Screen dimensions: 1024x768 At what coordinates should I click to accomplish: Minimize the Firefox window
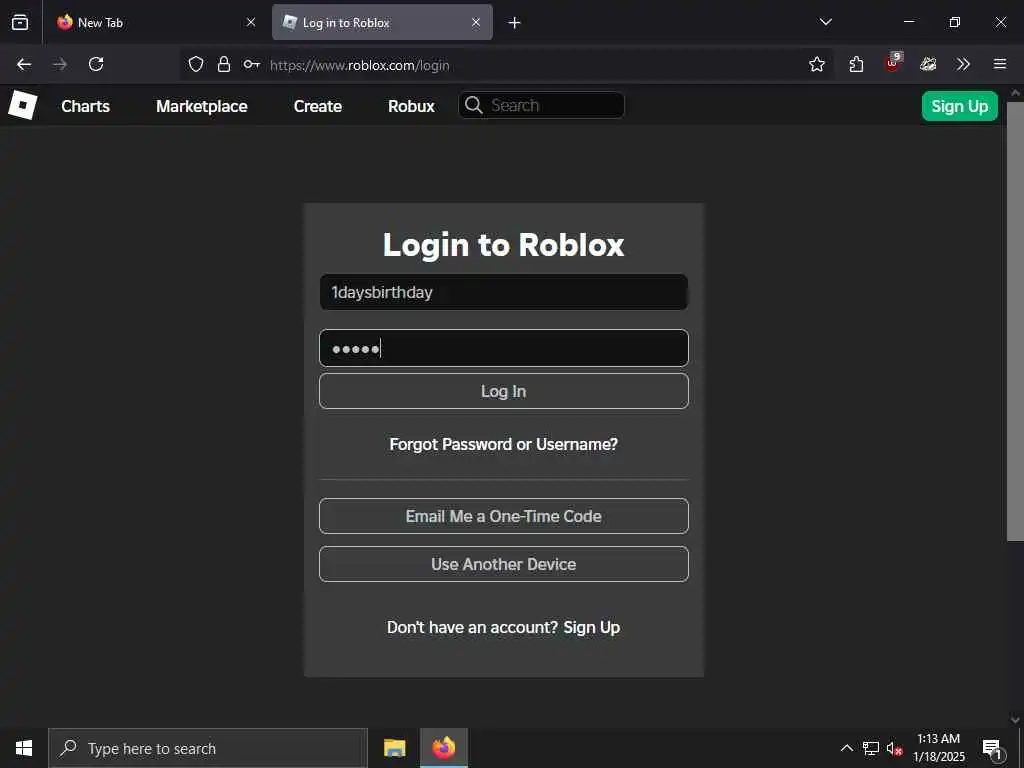(x=909, y=22)
